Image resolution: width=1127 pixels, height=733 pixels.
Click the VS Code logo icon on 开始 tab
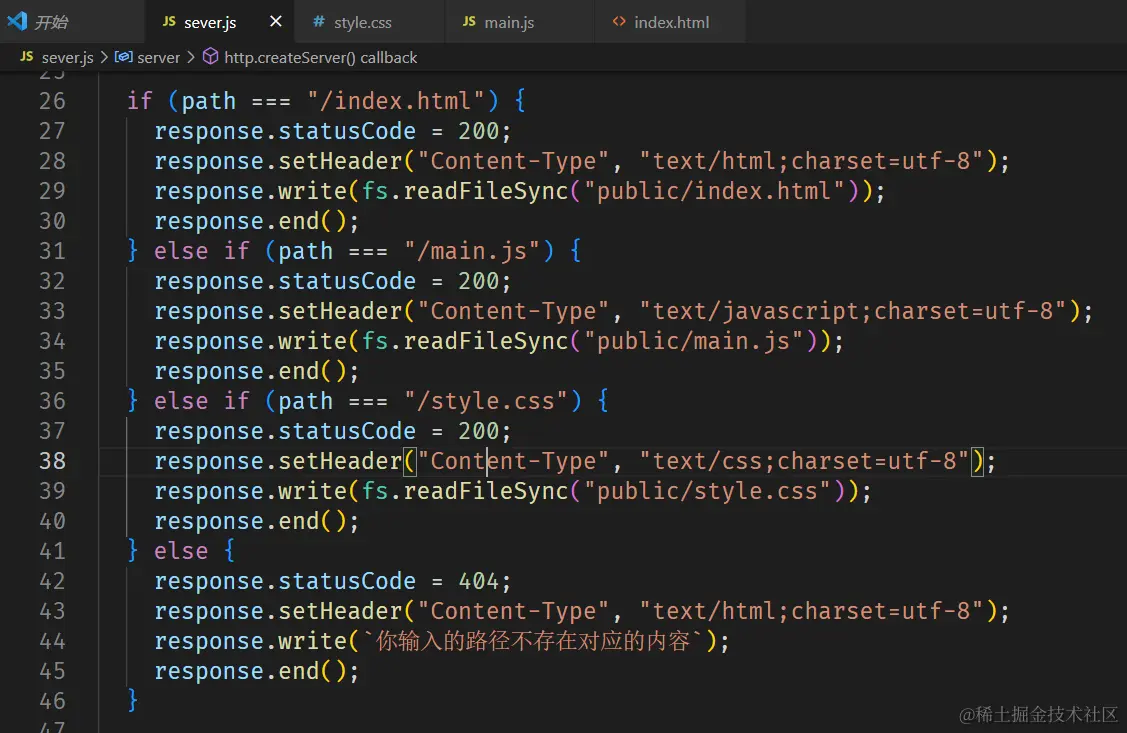click(17, 22)
